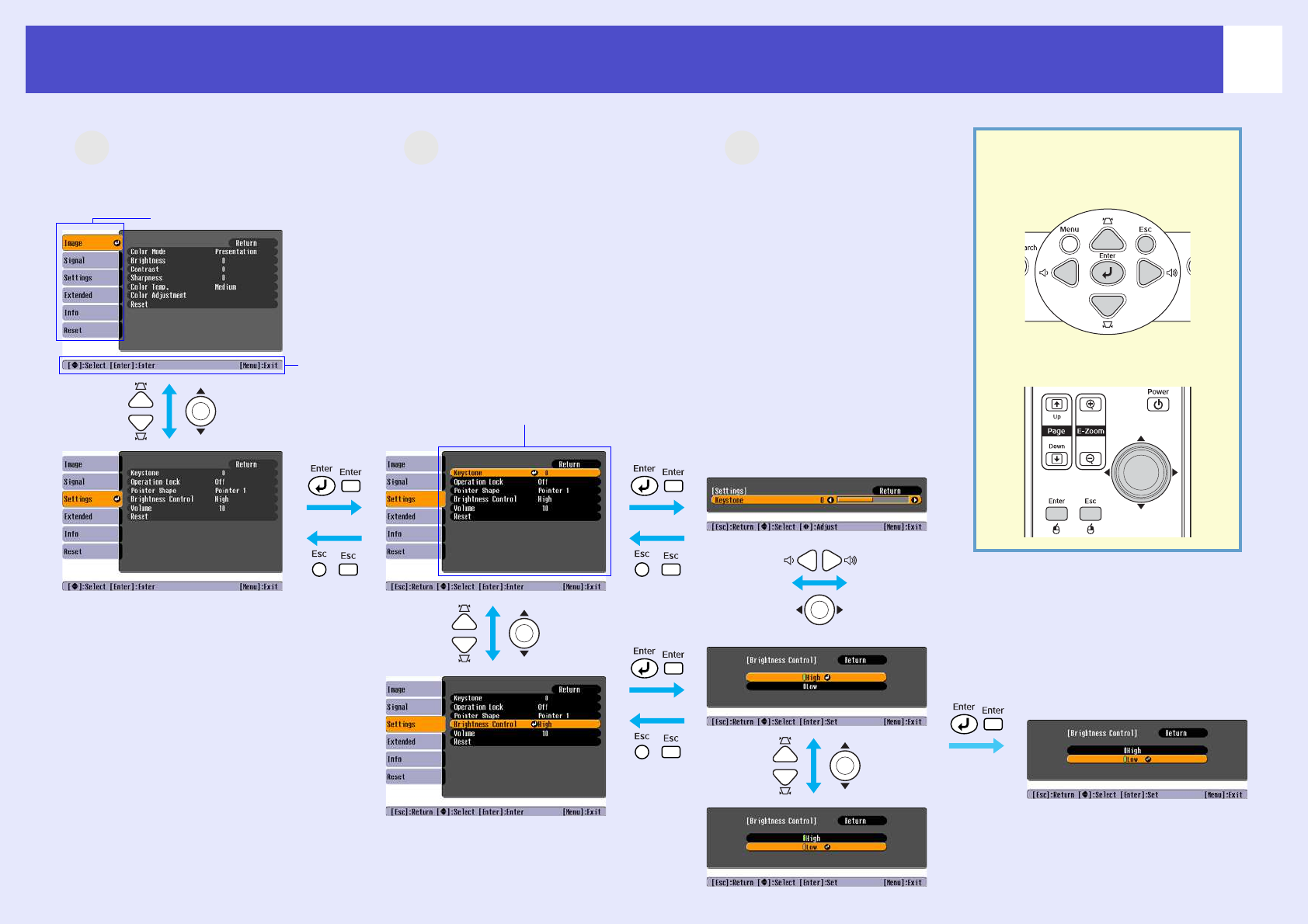Select Extended in the top-left menu
This screenshot has width=1308, height=924.
[x=91, y=295]
